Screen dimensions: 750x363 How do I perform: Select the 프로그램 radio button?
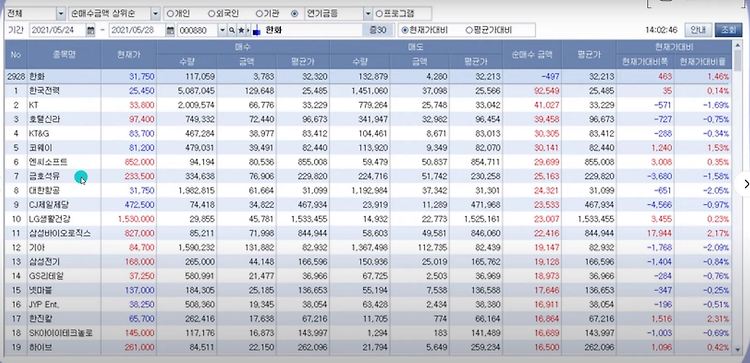coord(379,13)
